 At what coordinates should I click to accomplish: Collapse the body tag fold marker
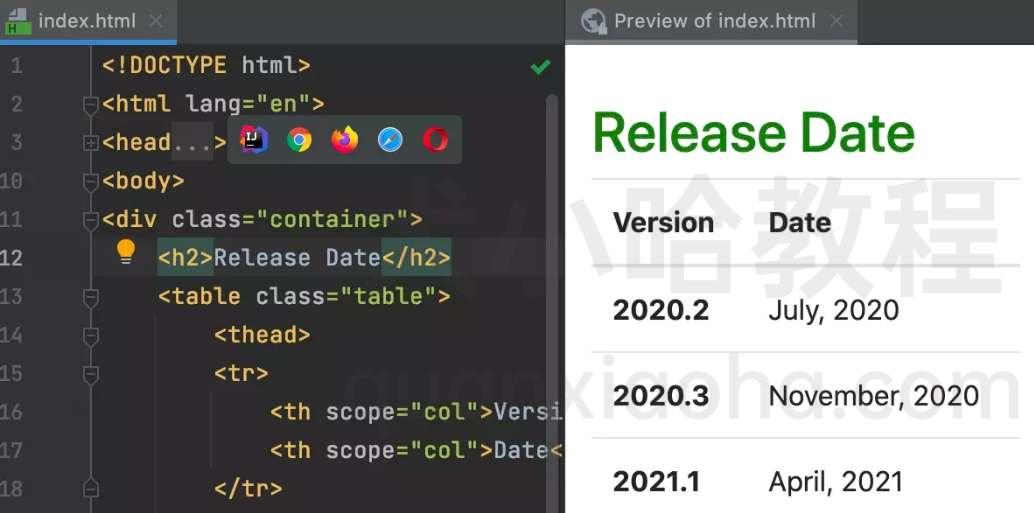(x=91, y=181)
